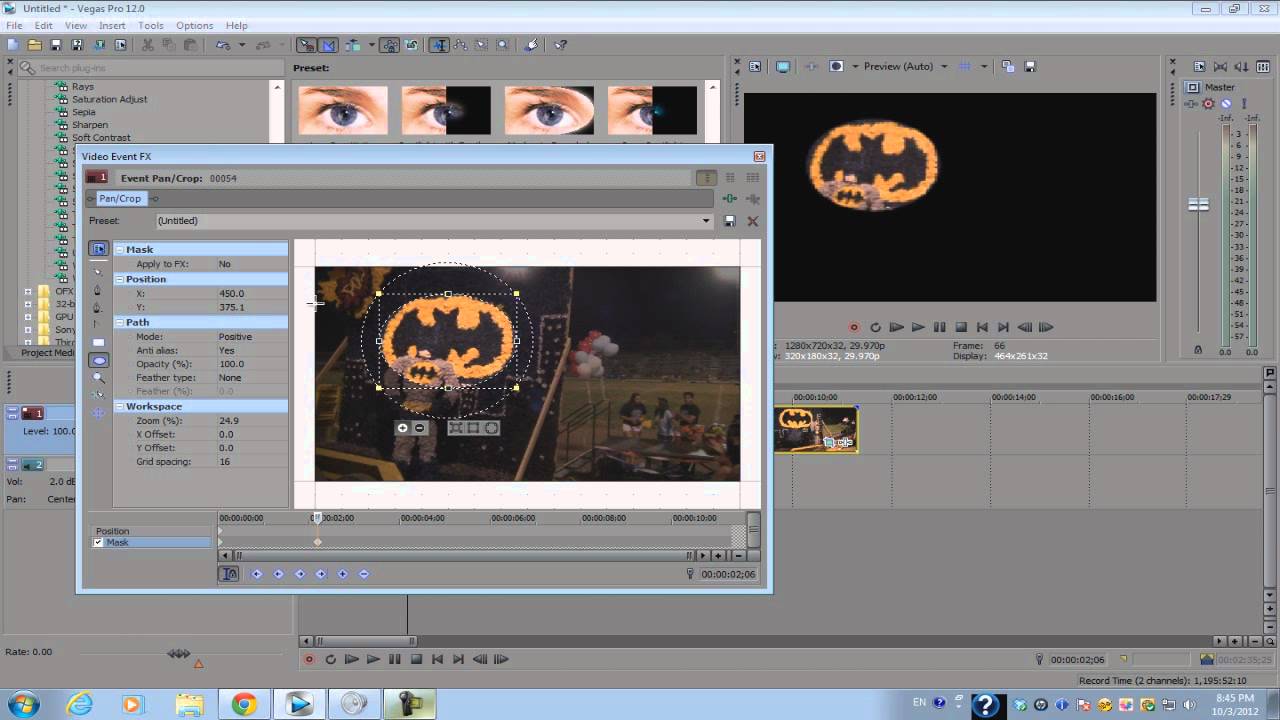Click the Master bus FX icon
The image size is (1280, 720).
tap(1193, 103)
